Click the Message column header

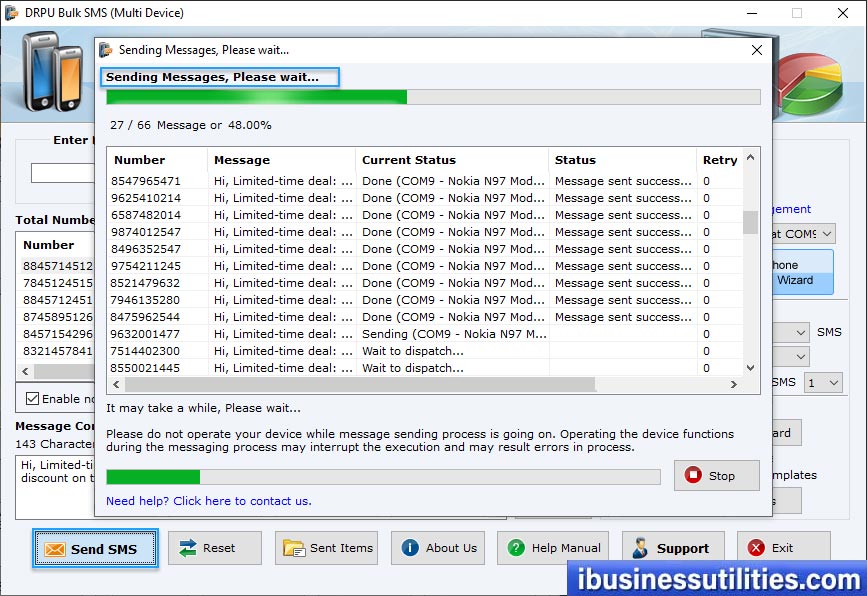(x=282, y=160)
